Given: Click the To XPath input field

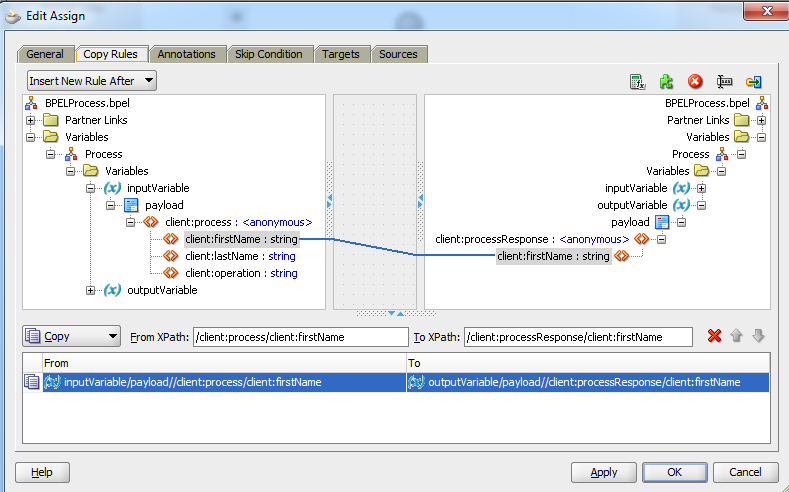Looking at the screenshot, I should (x=578, y=337).
